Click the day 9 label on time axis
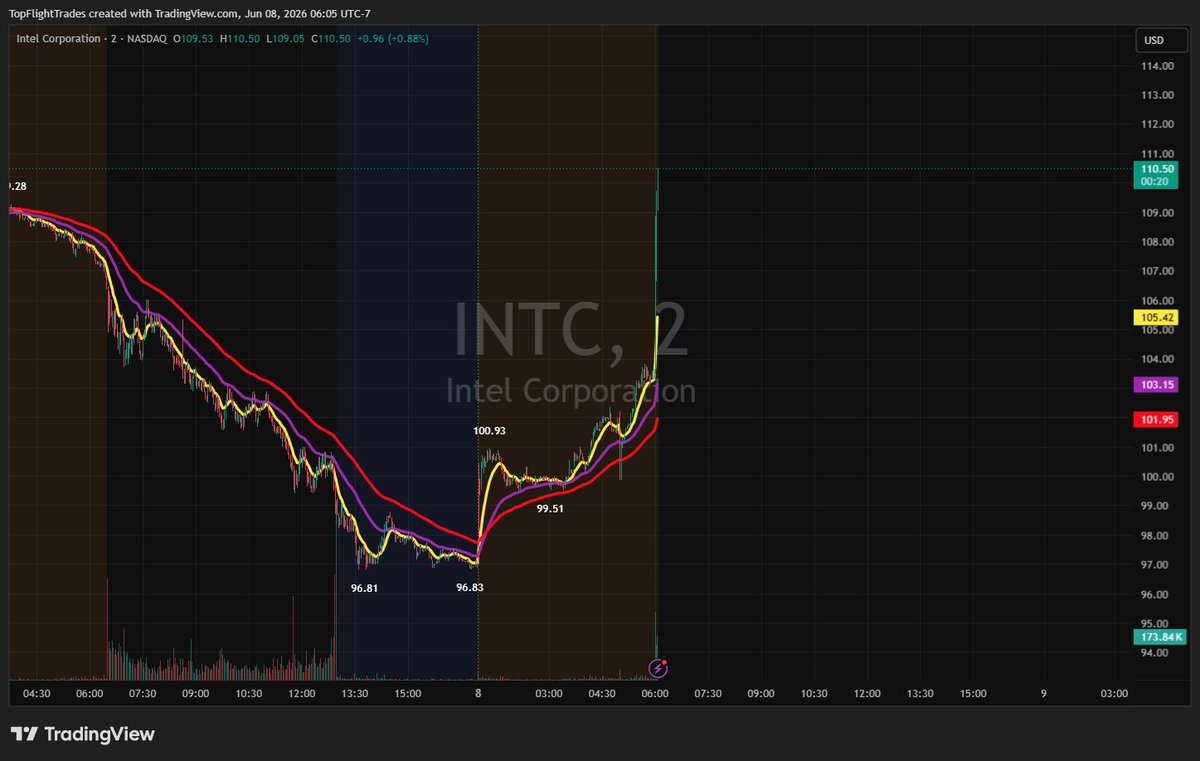This screenshot has width=1200, height=761. [1044, 693]
